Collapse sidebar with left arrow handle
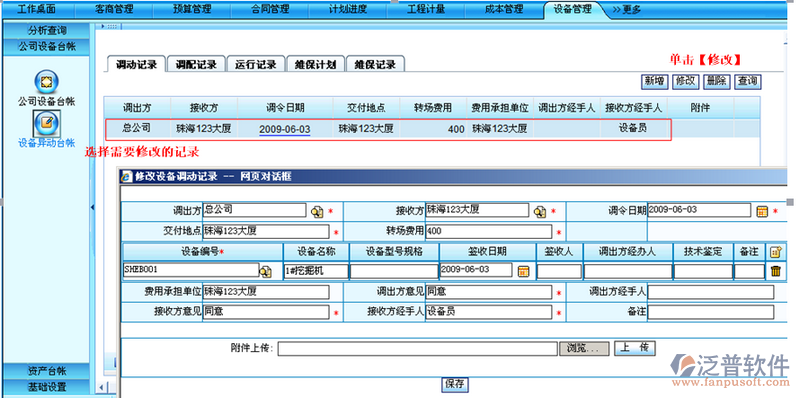Screen dimensions: 800x398 (x=92, y=207)
